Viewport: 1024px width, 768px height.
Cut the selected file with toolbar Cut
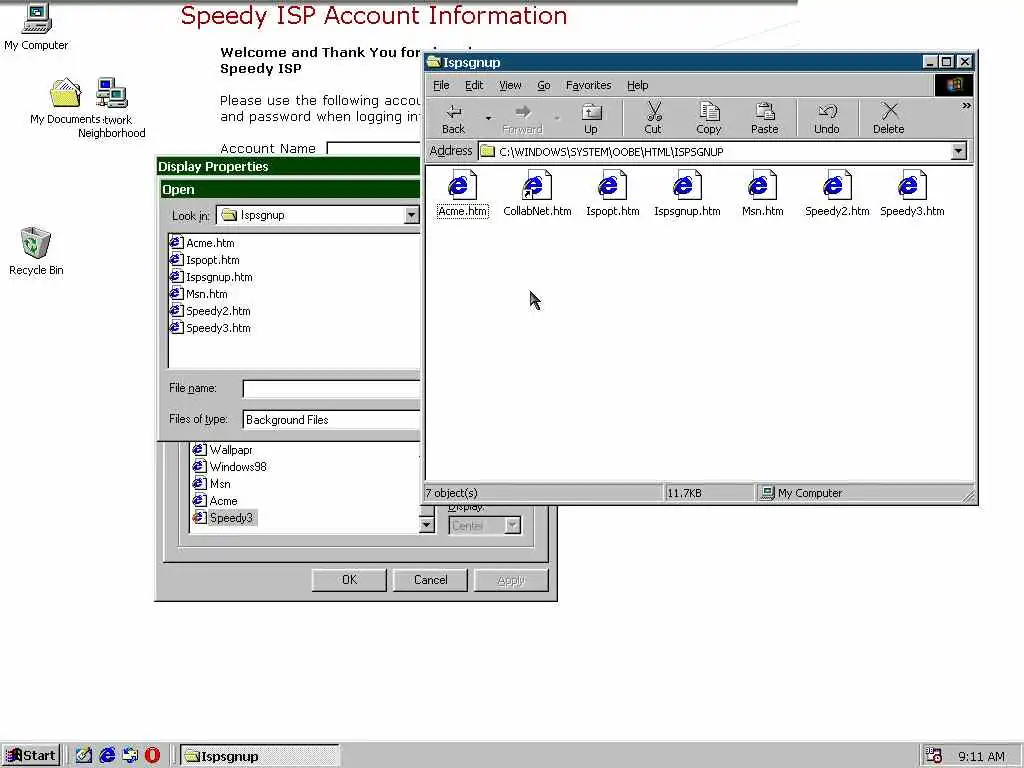653,118
